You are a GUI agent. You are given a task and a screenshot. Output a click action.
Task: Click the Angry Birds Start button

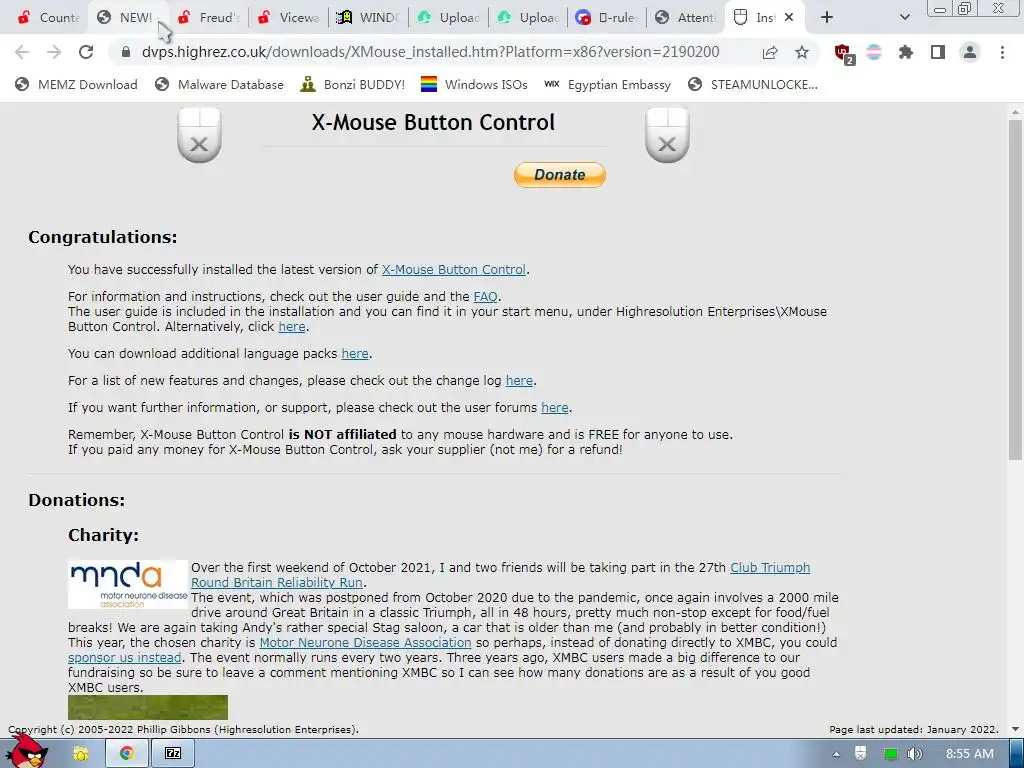pyautogui.click(x=25, y=752)
